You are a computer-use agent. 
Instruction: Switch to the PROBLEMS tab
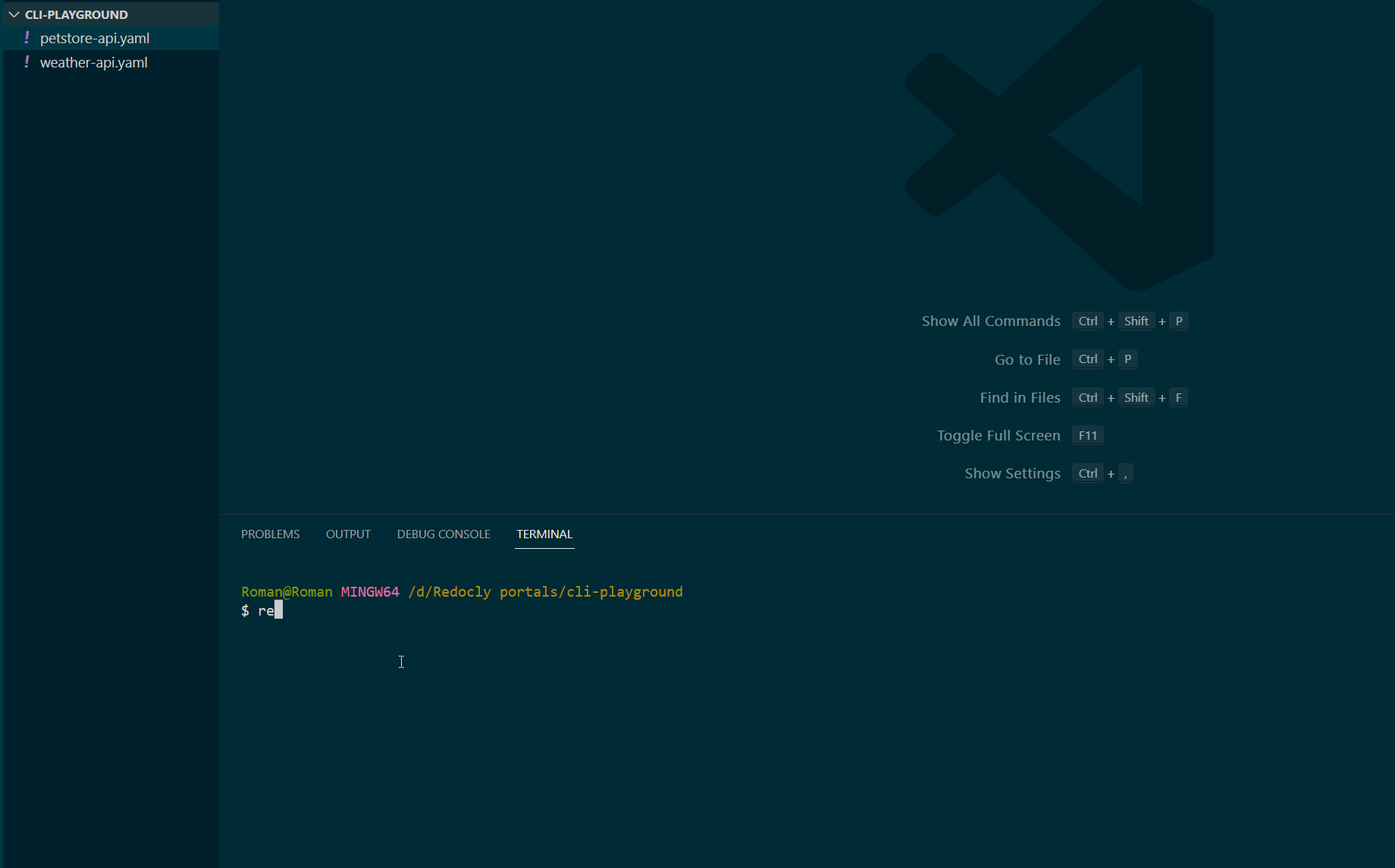click(270, 534)
